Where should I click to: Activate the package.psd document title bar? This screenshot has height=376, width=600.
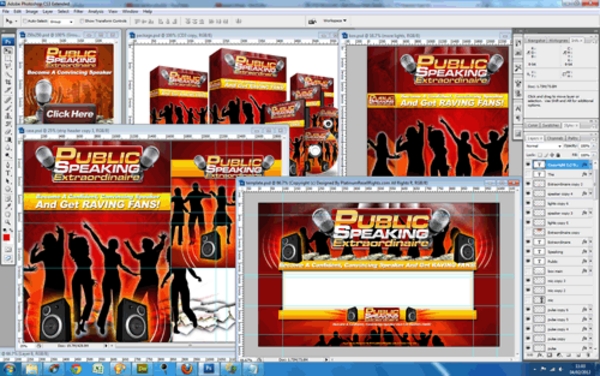click(x=233, y=35)
